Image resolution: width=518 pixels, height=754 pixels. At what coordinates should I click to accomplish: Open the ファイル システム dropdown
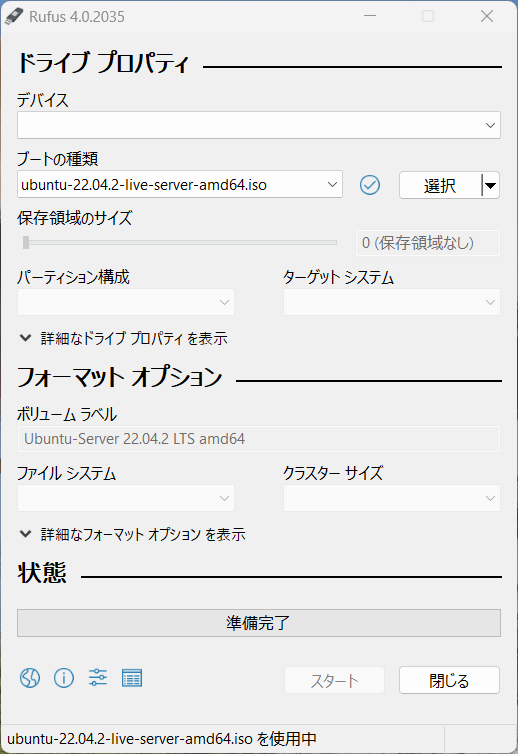click(126, 498)
